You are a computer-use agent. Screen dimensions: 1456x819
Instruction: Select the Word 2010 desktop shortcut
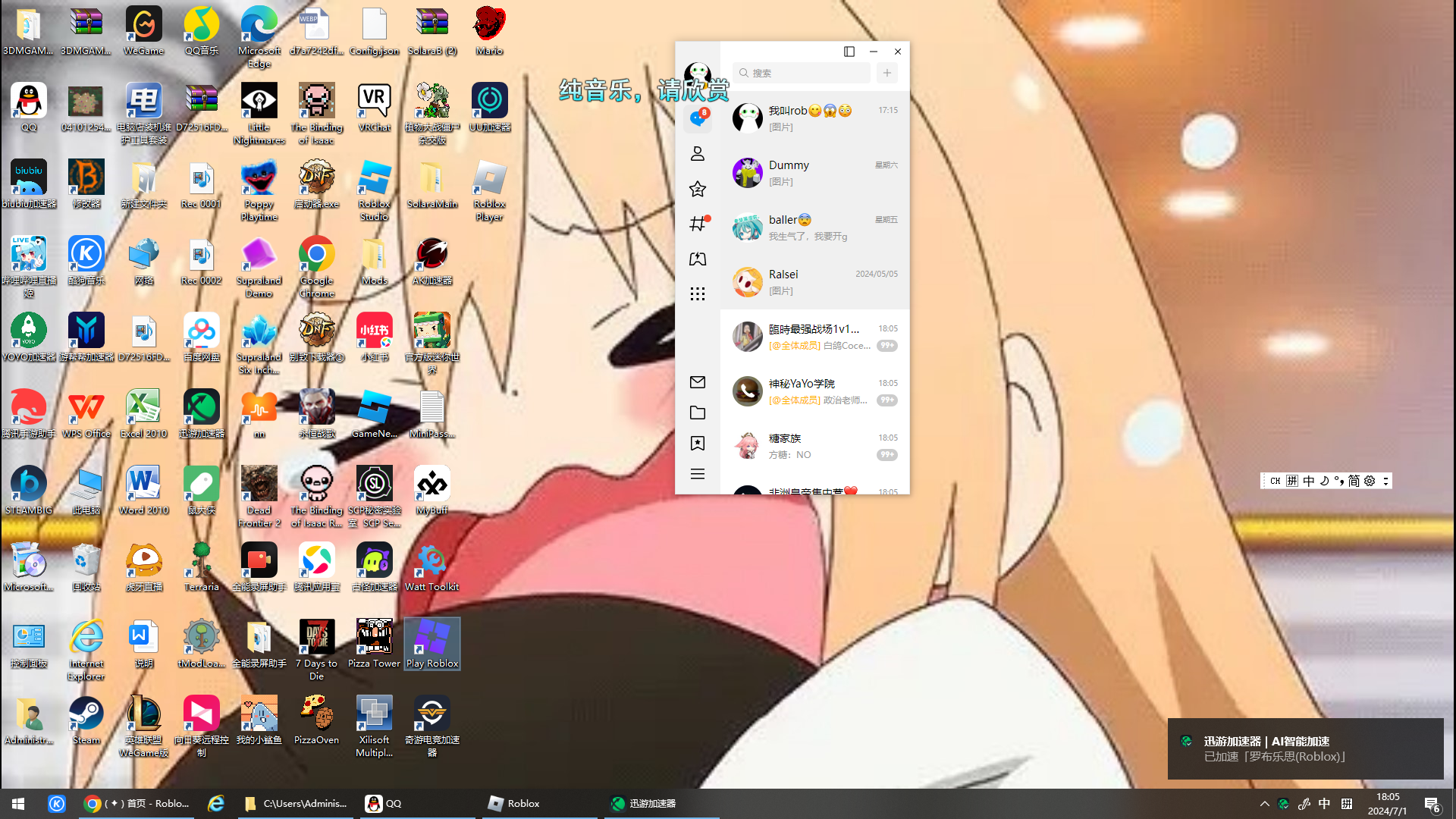click(144, 491)
